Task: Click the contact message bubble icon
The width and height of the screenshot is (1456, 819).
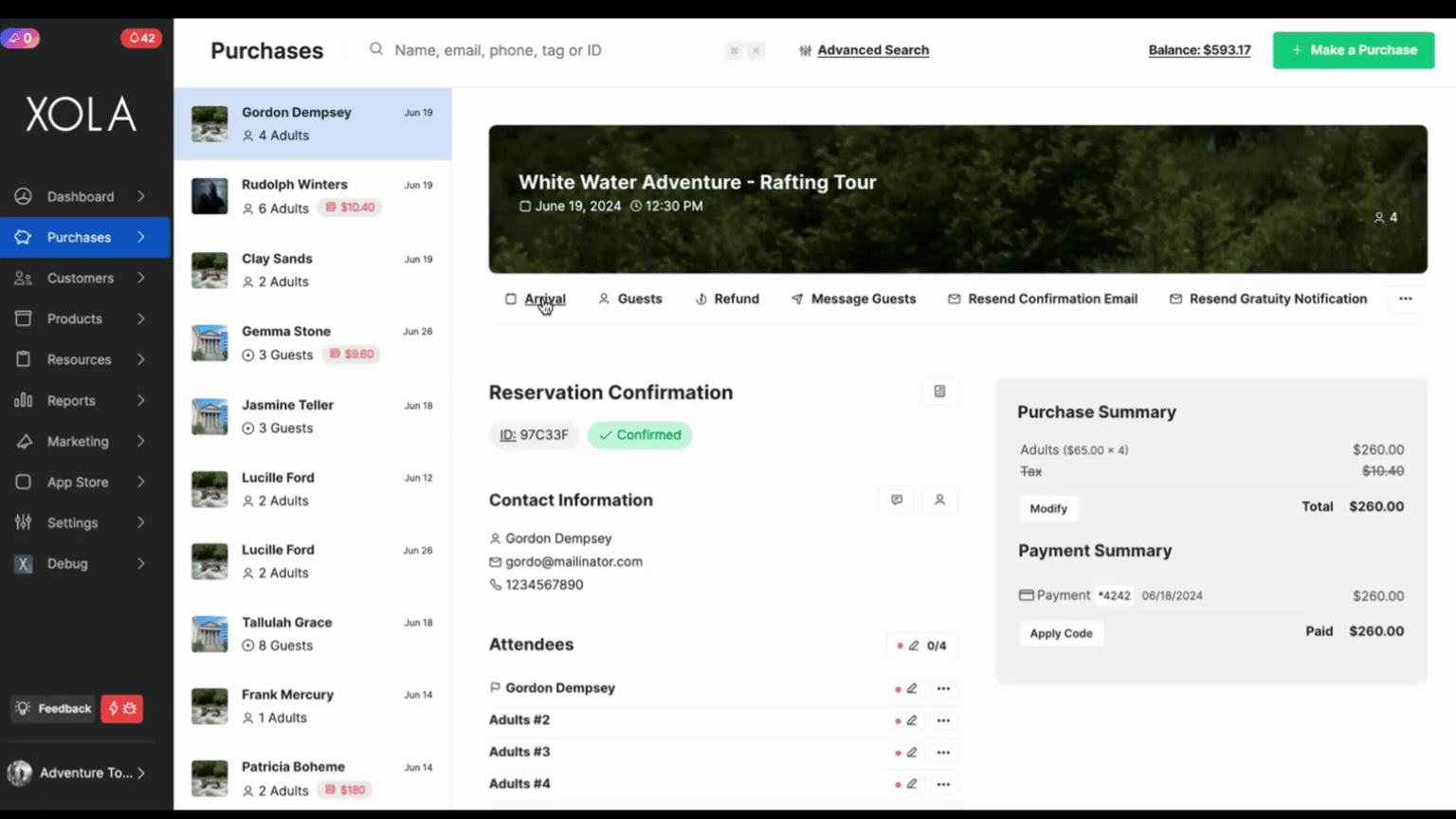Action: coord(897,500)
